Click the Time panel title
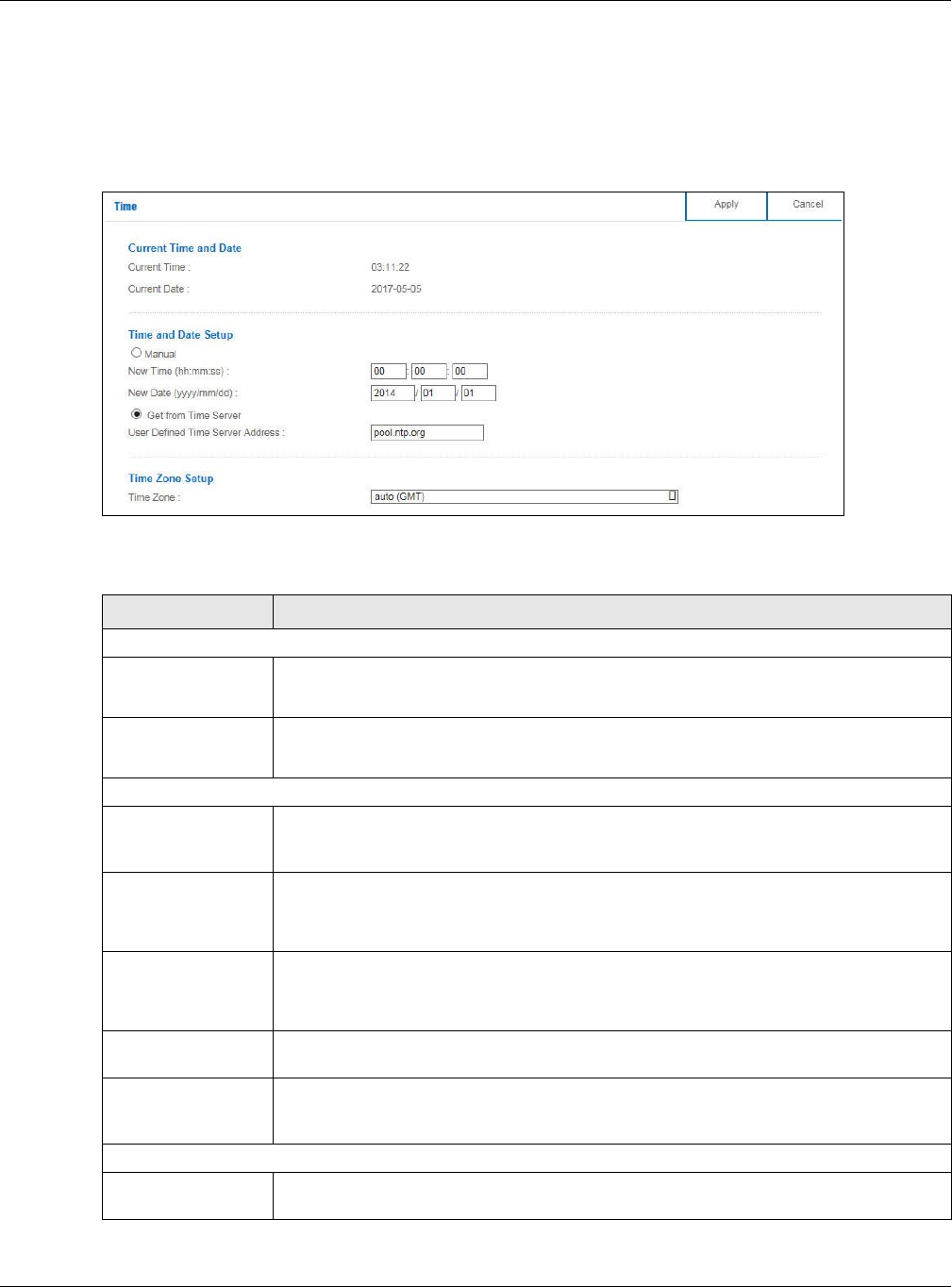 click(125, 207)
